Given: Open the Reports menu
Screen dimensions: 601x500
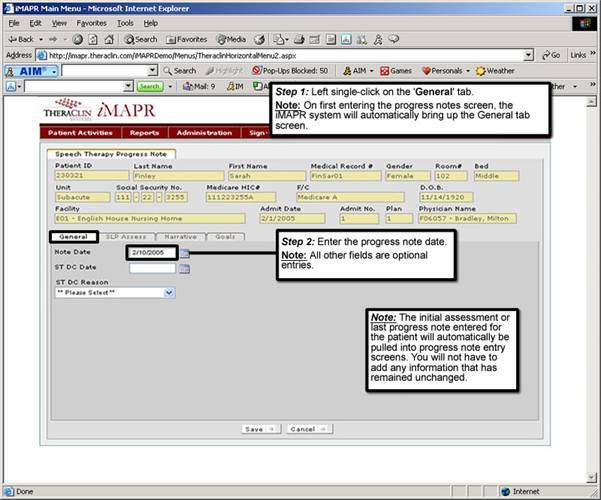Looking at the screenshot, I should click(x=144, y=132).
